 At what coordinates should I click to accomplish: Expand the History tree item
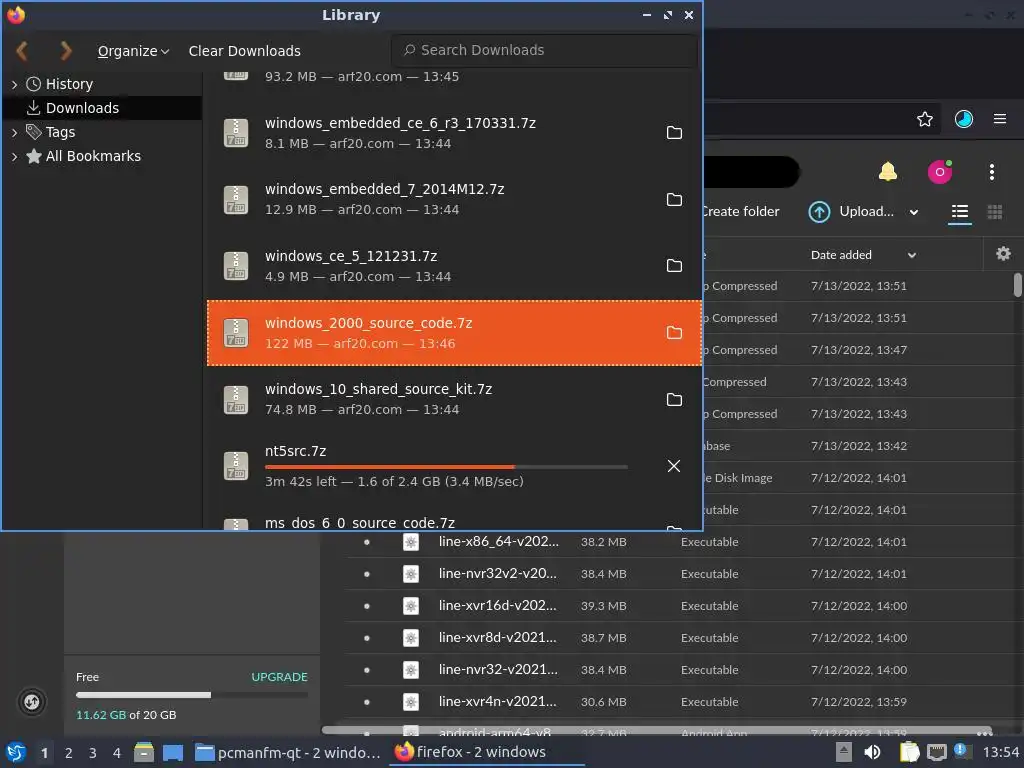click(14, 84)
